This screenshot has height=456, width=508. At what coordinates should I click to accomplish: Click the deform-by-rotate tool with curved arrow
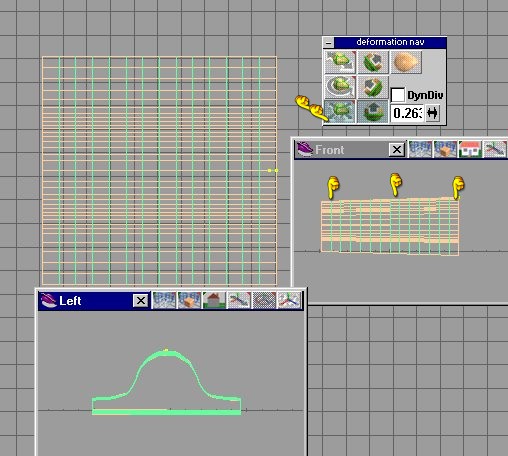(340, 87)
